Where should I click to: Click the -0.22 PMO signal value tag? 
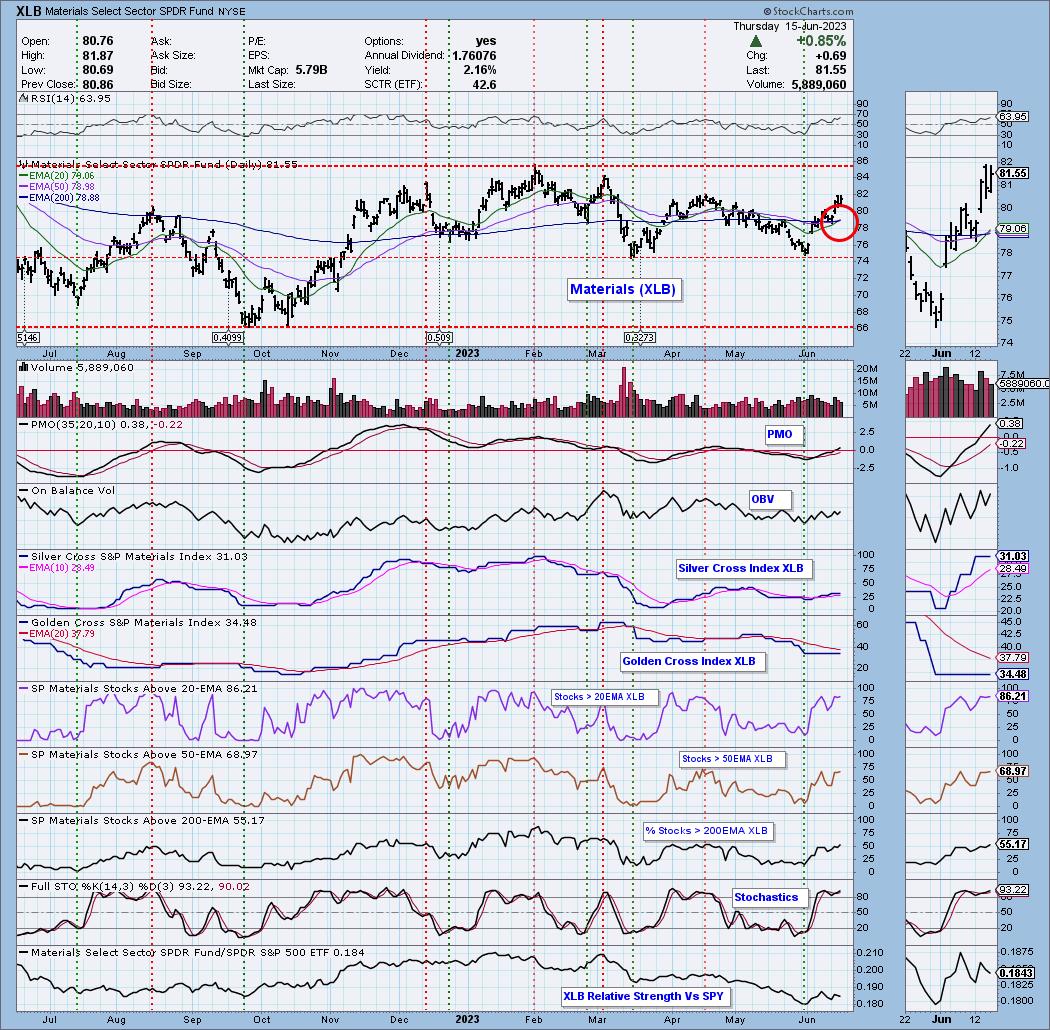(x=1011, y=443)
